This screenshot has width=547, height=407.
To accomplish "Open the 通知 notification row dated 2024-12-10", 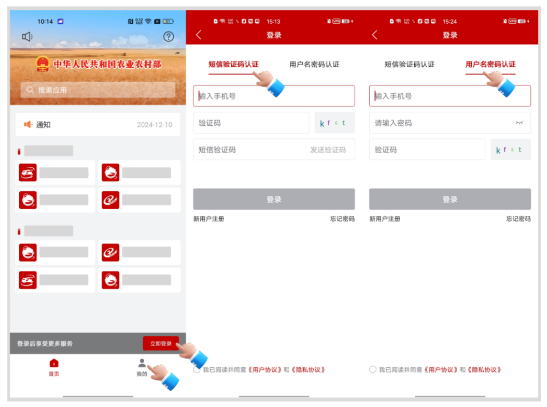I will pos(98,125).
